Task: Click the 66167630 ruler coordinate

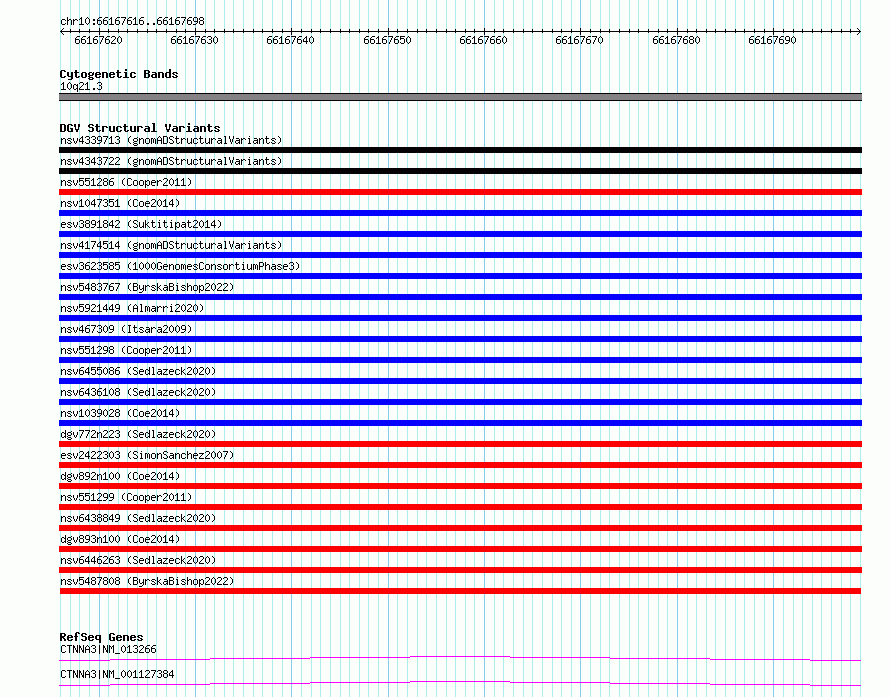Action: 194,40
